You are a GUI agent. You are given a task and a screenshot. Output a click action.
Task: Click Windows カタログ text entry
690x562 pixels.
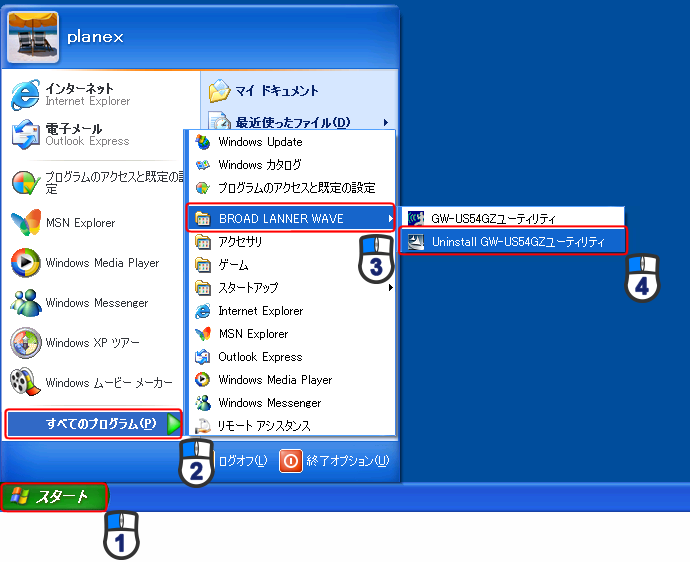pyautogui.click(x=260, y=165)
